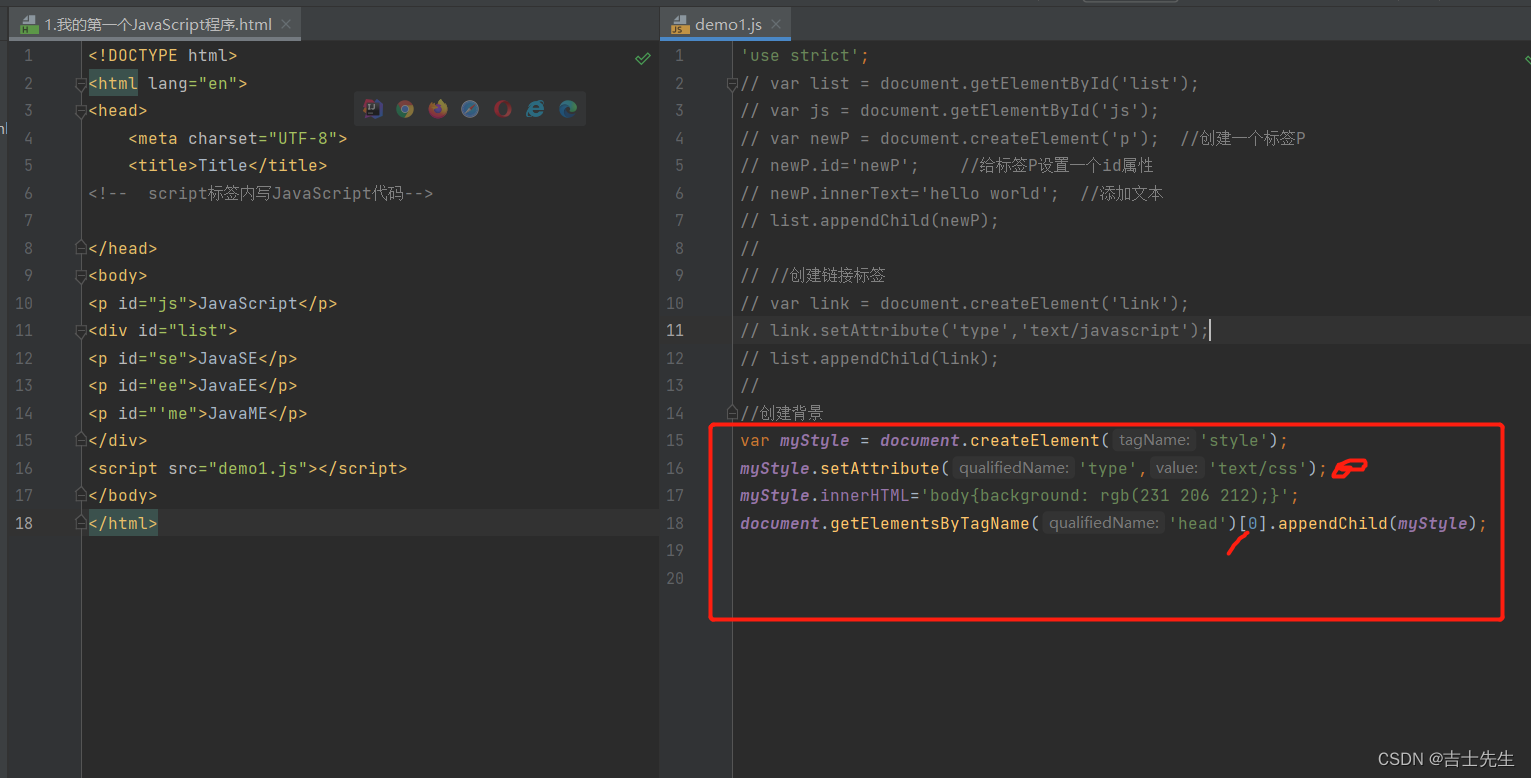Image resolution: width=1531 pixels, height=778 pixels.
Task: Collapse the <div id="list"> fold marker
Action: pos(81,331)
